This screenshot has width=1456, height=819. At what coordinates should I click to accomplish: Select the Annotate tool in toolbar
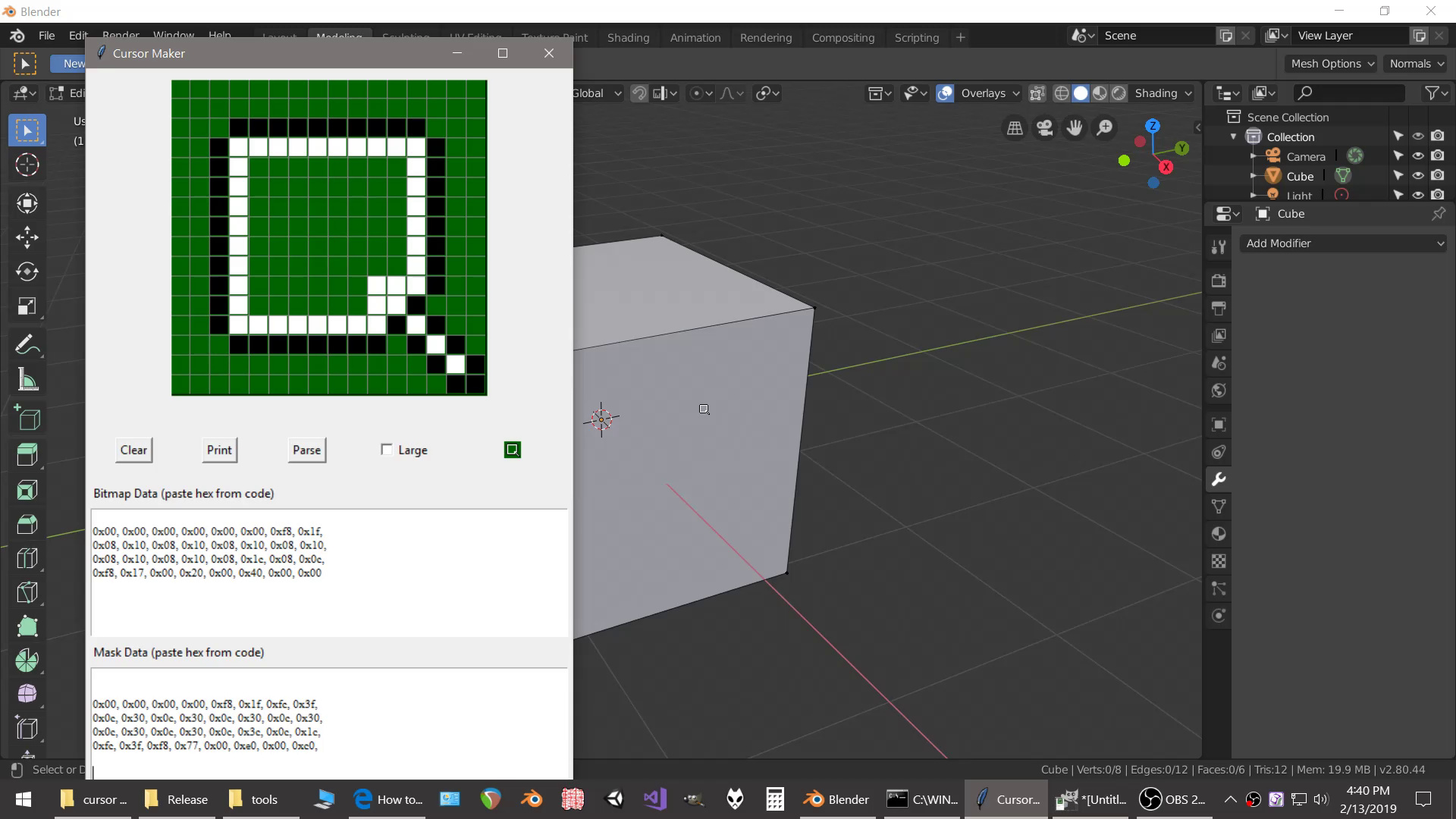coord(27,345)
